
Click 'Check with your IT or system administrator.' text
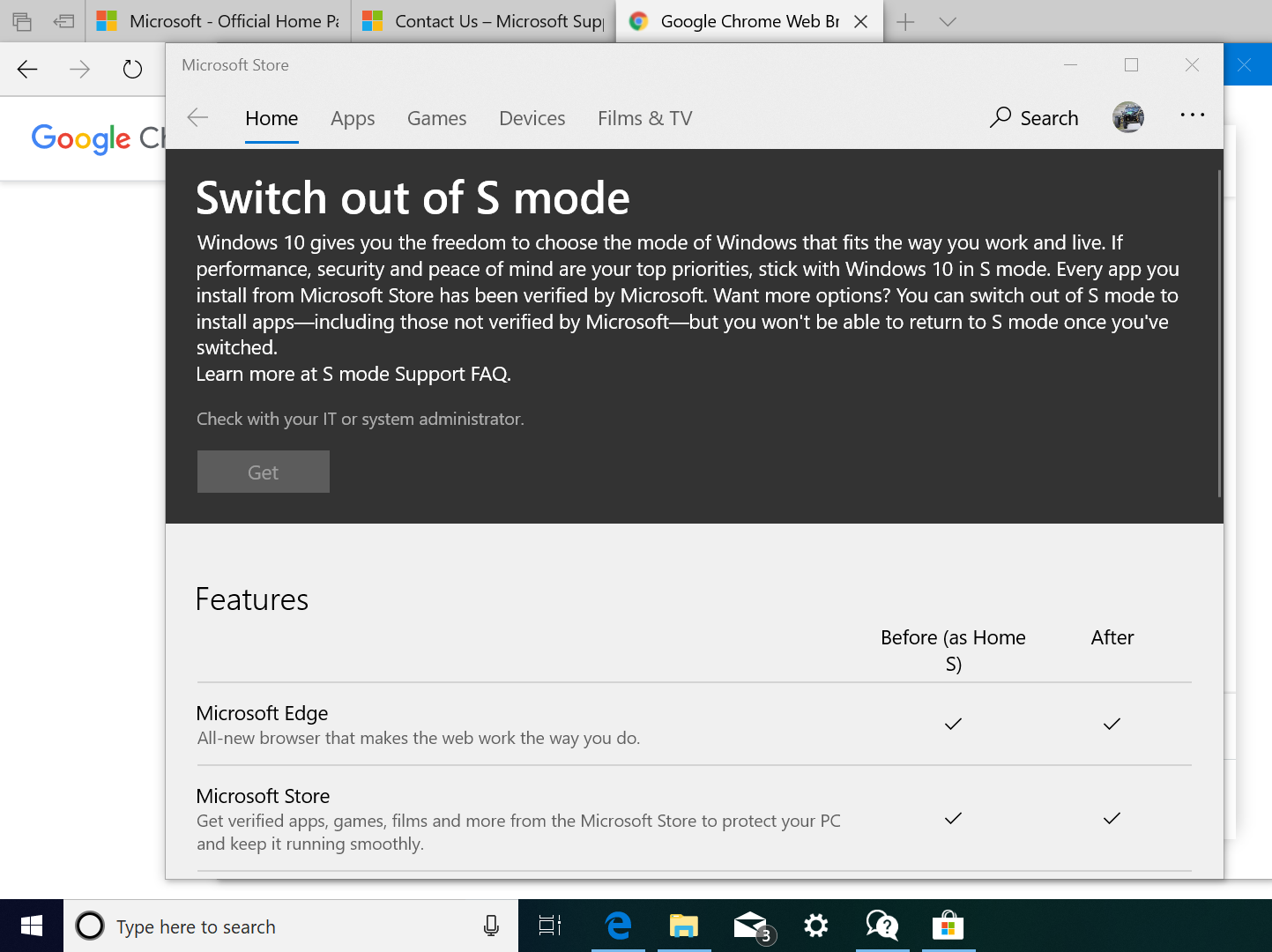[x=360, y=419]
